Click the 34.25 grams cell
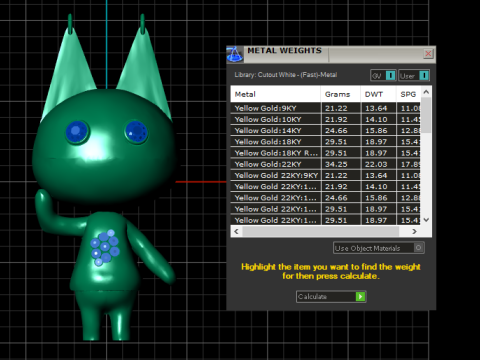480x360 pixels. [341, 164]
